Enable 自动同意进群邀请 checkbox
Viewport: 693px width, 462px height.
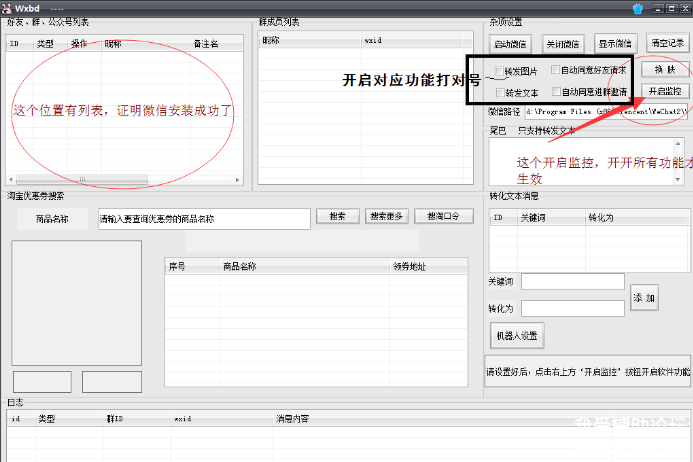point(556,92)
